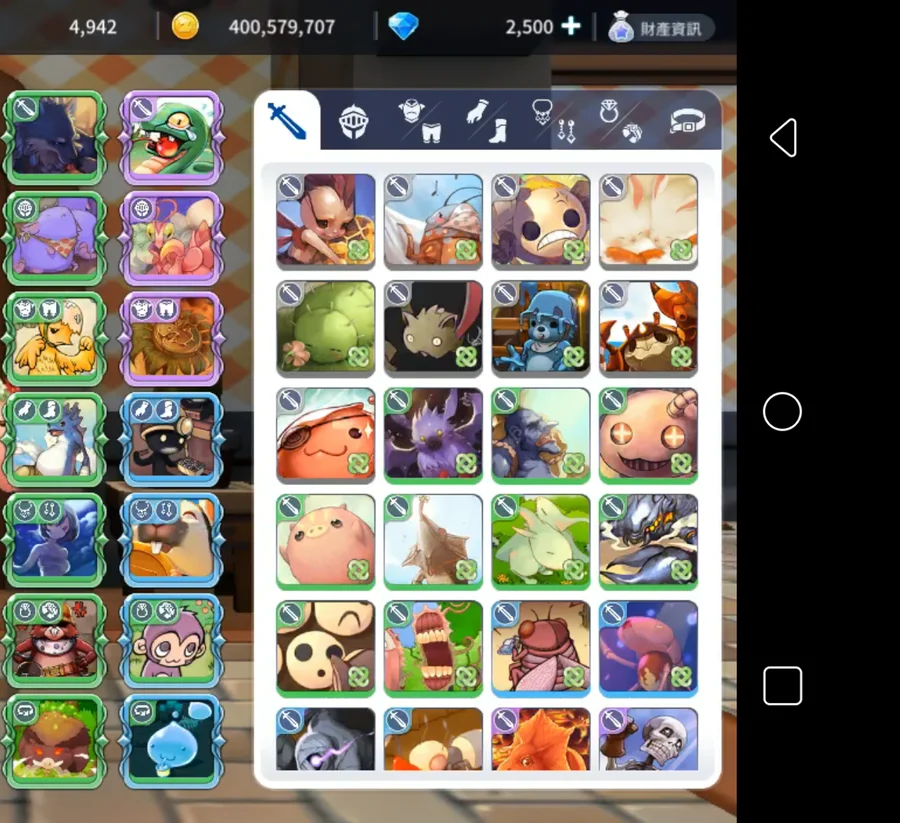This screenshot has width=900, height=823.
Task: Tap the Android home circle button
Action: pyautogui.click(x=782, y=412)
